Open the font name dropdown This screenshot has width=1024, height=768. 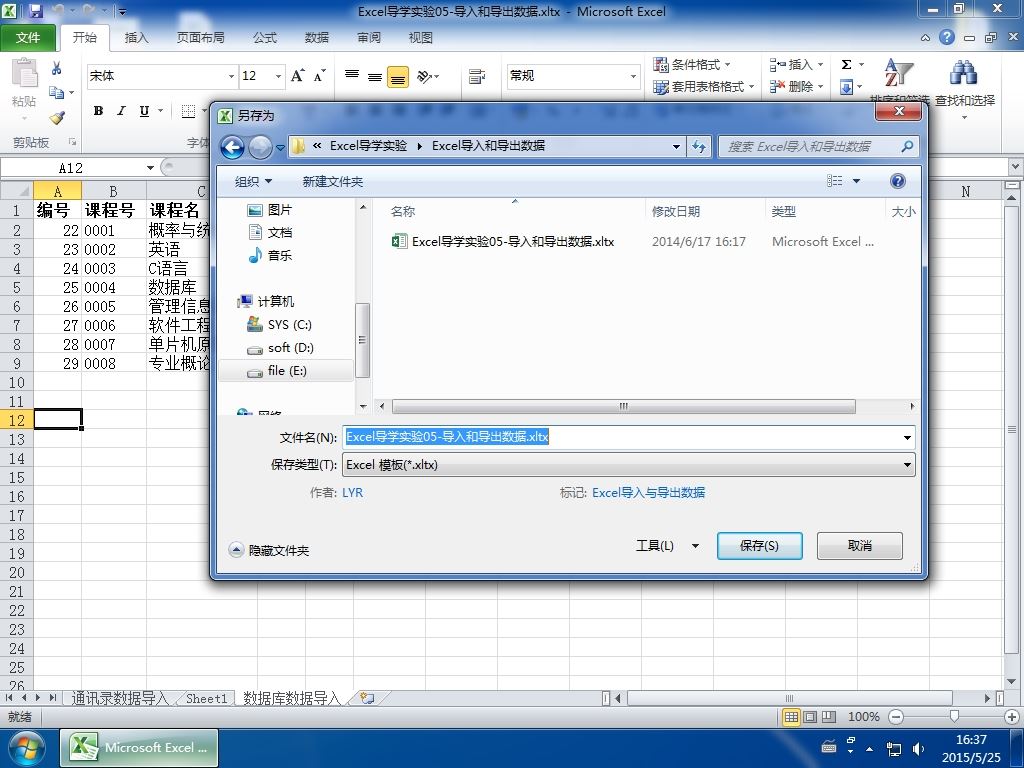click(231, 76)
